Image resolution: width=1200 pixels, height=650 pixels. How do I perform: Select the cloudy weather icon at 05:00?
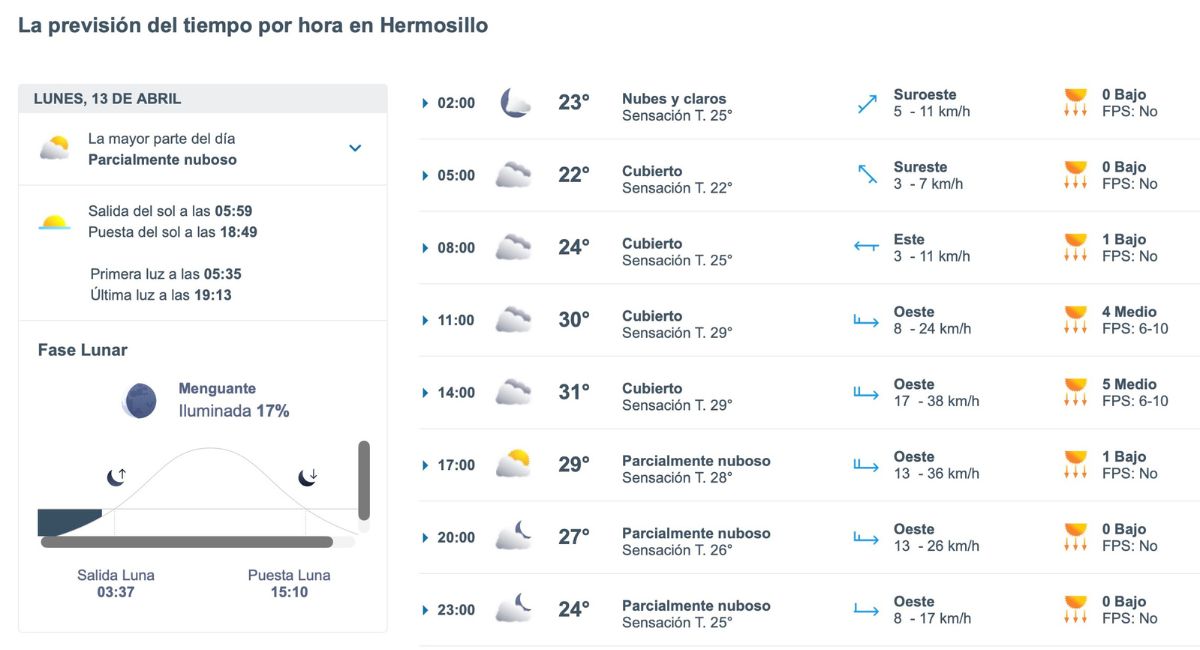coord(513,174)
